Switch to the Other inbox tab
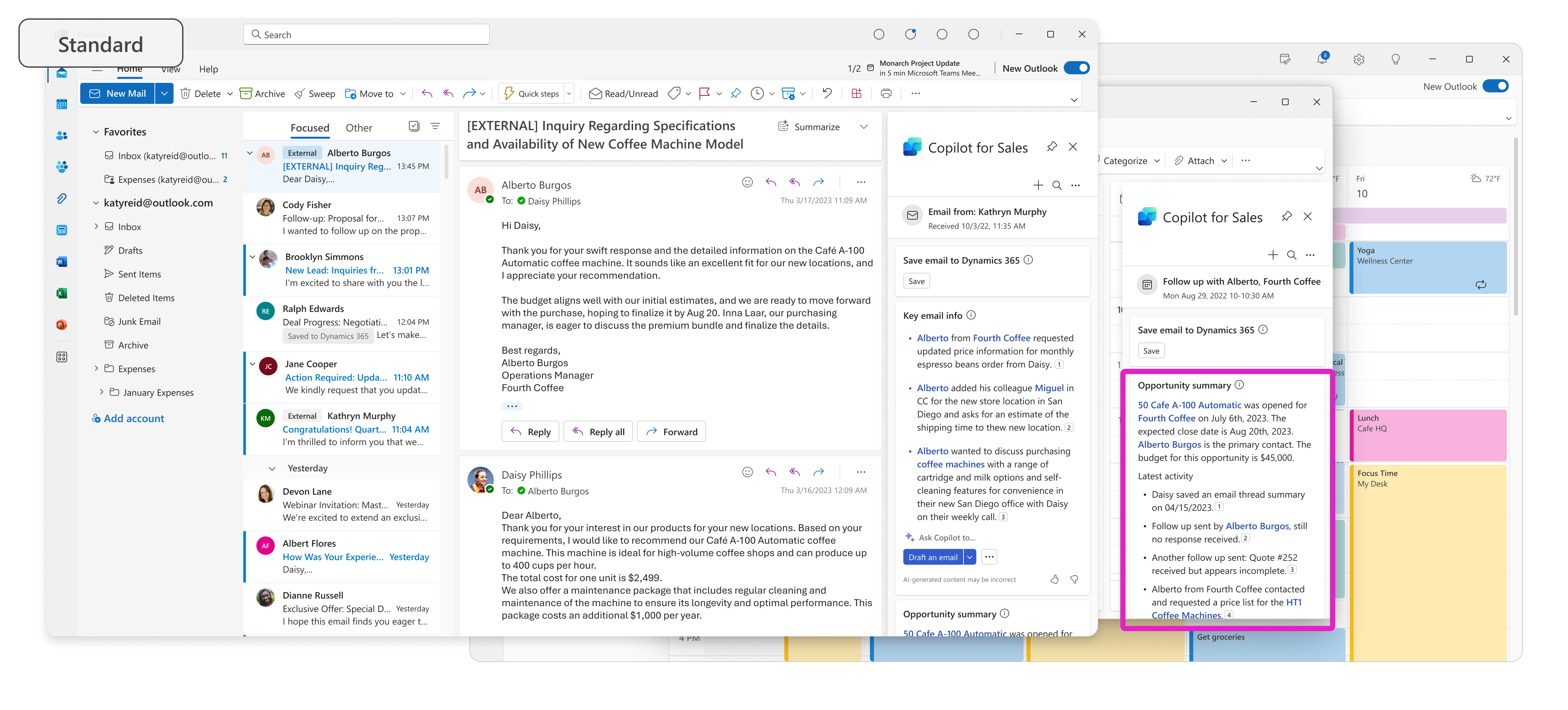The width and height of the screenshot is (1568, 710). (359, 127)
